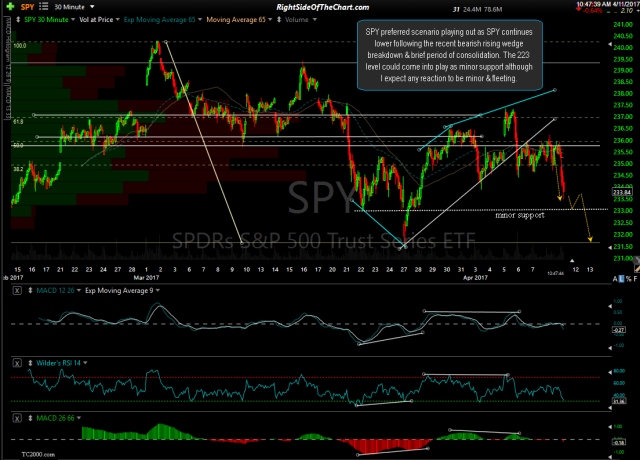This screenshot has width=640, height=460.
Task: Click the move handle of MACD 12 26 pane
Action: [30, 291]
